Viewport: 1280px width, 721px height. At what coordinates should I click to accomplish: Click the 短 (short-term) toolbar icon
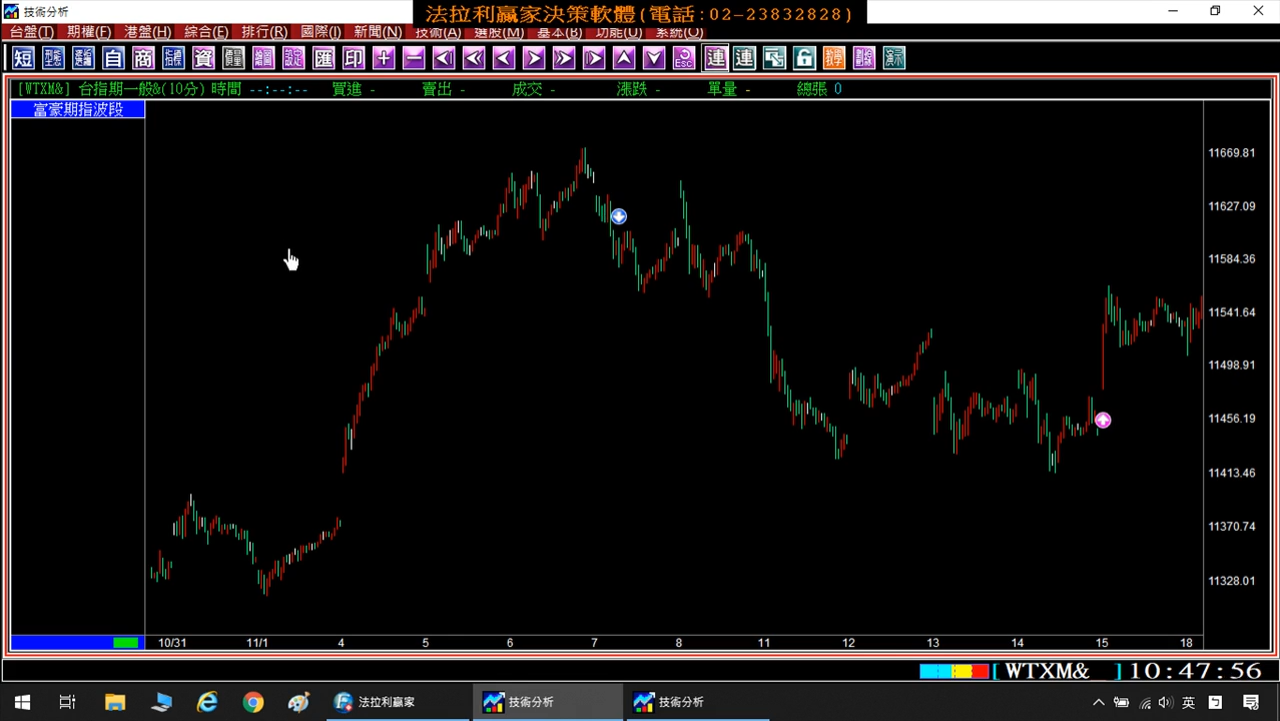(23, 58)
